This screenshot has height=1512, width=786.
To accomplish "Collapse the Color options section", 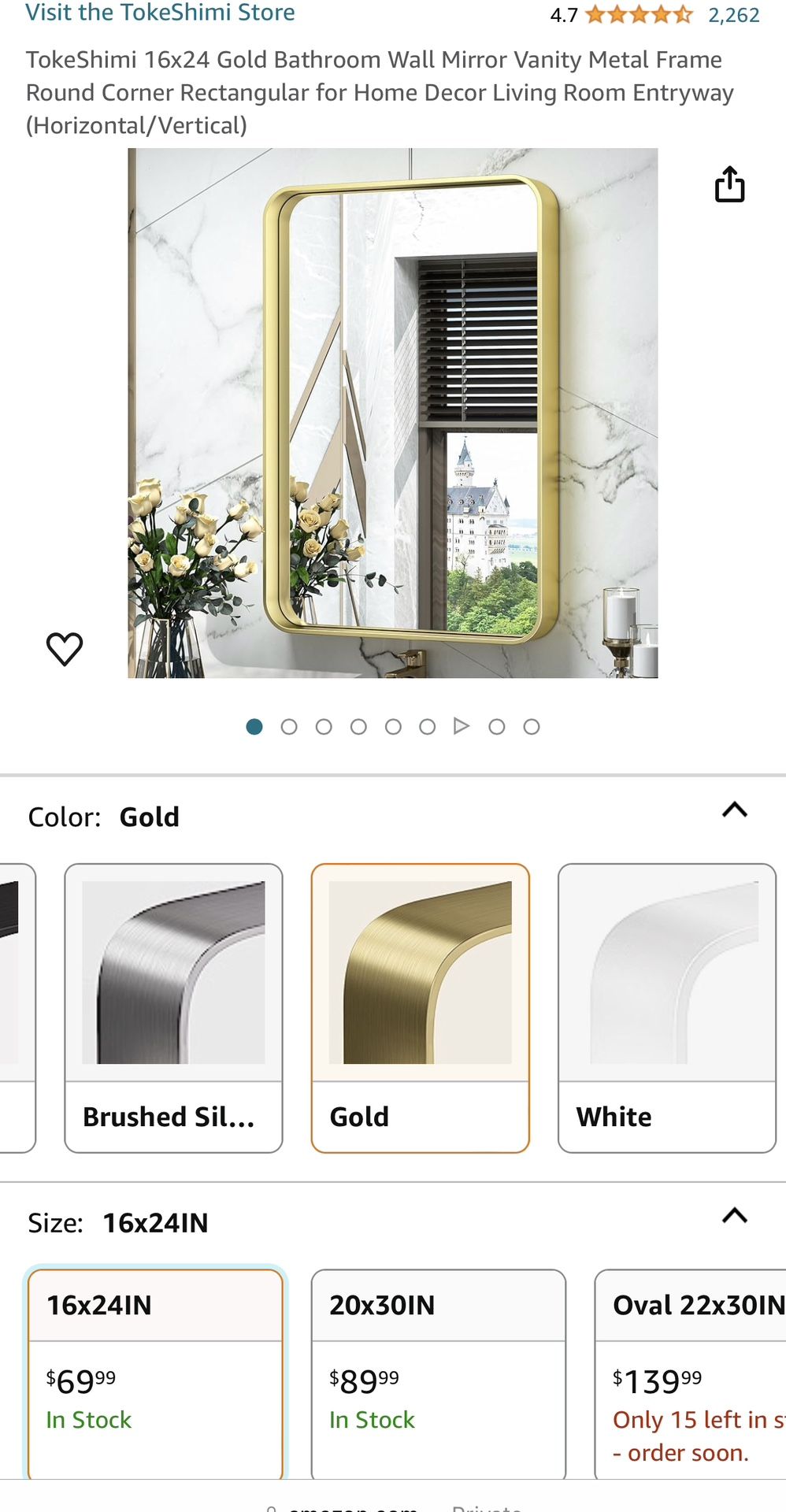I will pos(734,810).
